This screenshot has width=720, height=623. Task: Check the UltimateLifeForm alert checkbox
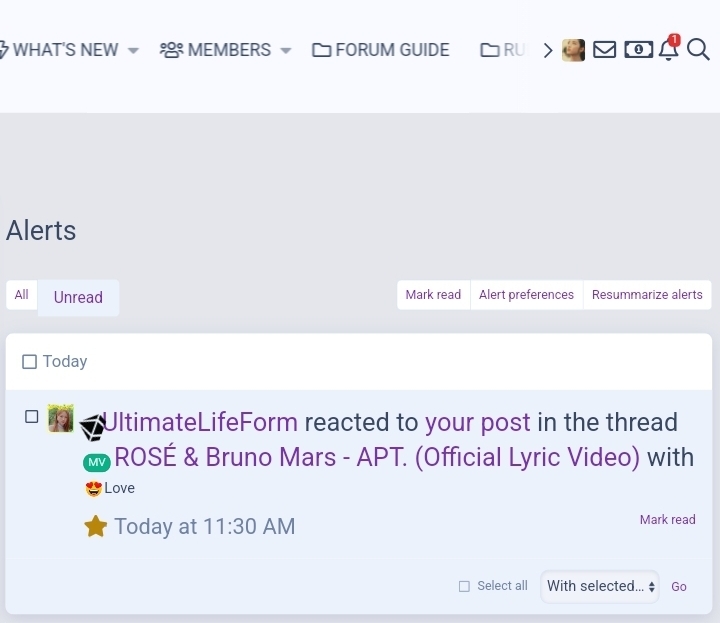(32, 417)
